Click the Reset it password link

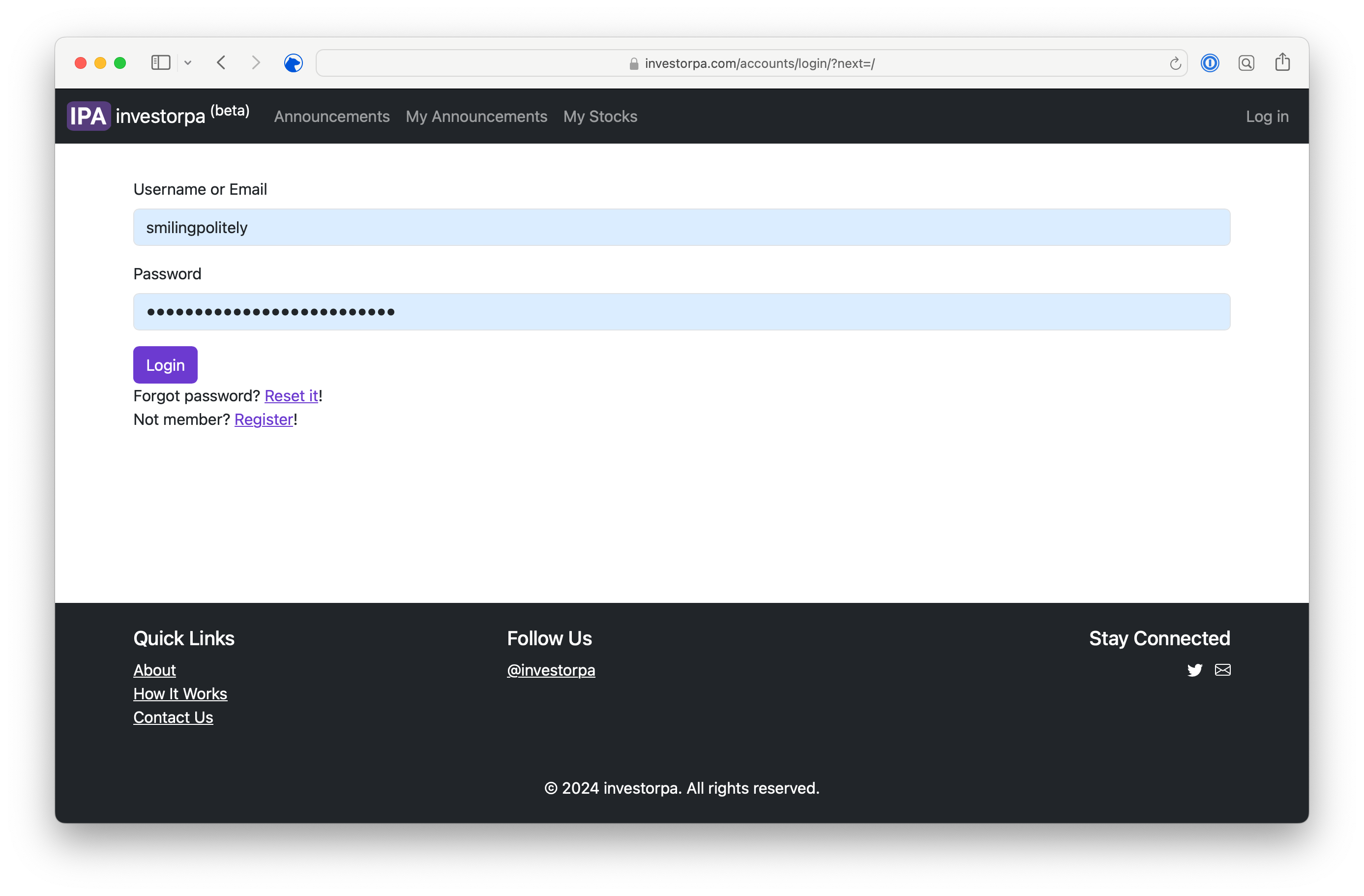click(x=291, y=395)
